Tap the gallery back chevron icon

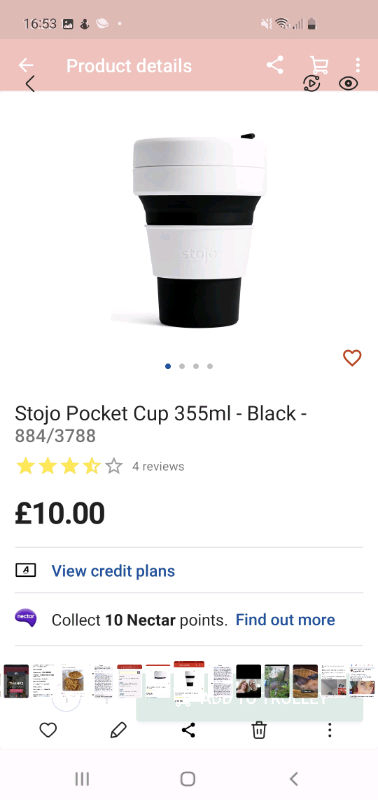(x=30, y=84)
